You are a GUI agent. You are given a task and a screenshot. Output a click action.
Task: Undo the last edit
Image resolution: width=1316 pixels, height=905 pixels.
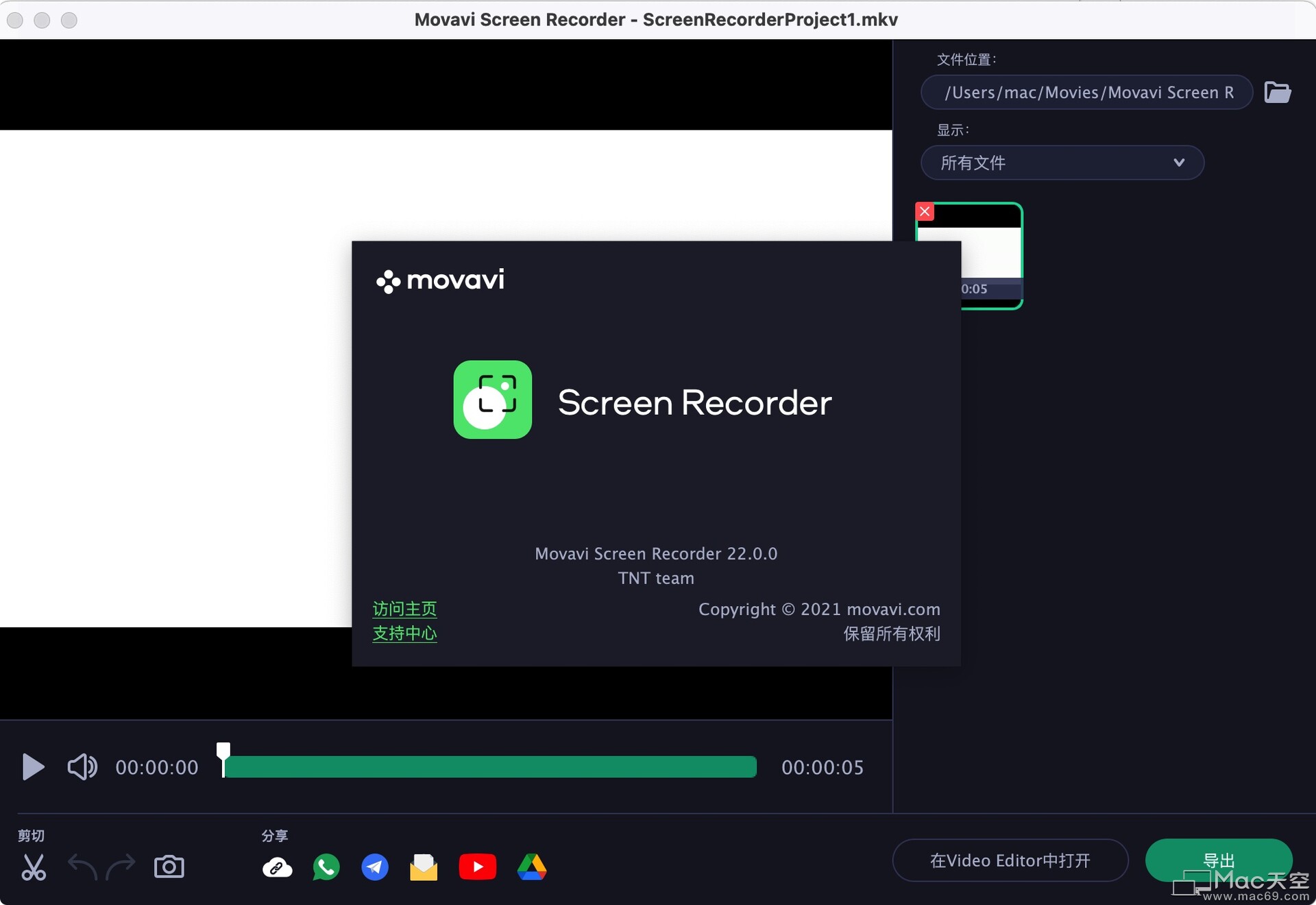[x=83, y=867]
